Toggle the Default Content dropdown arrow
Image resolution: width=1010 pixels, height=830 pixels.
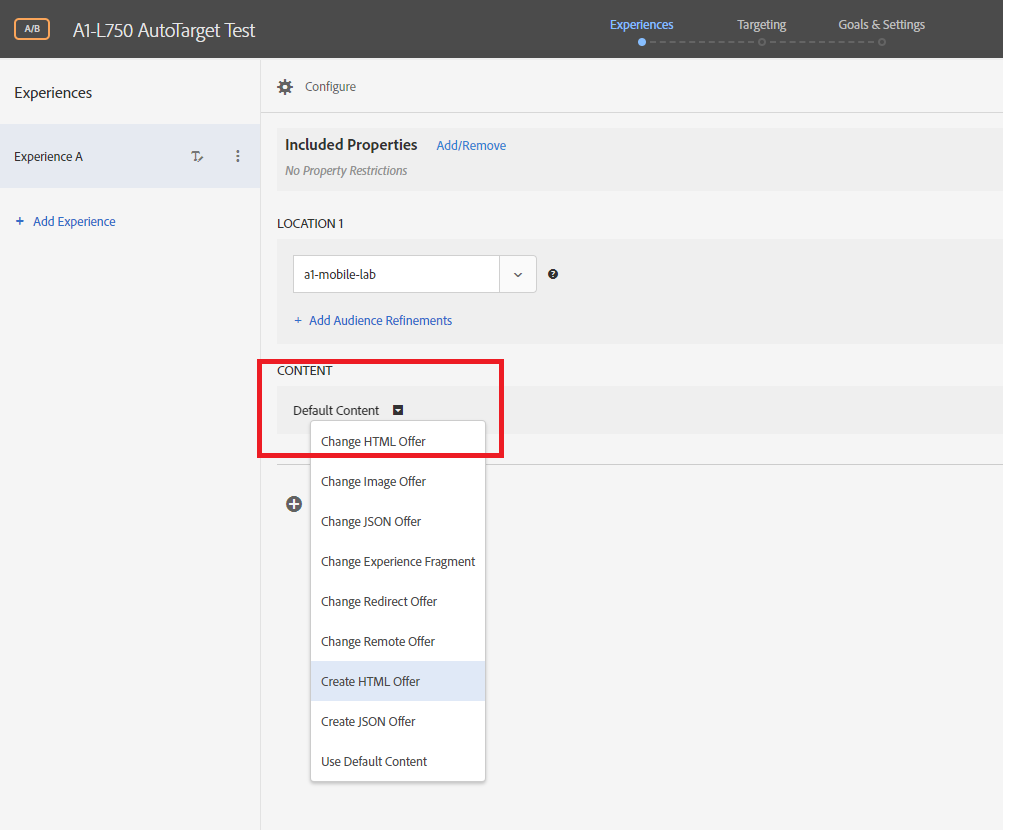[398, 410]
